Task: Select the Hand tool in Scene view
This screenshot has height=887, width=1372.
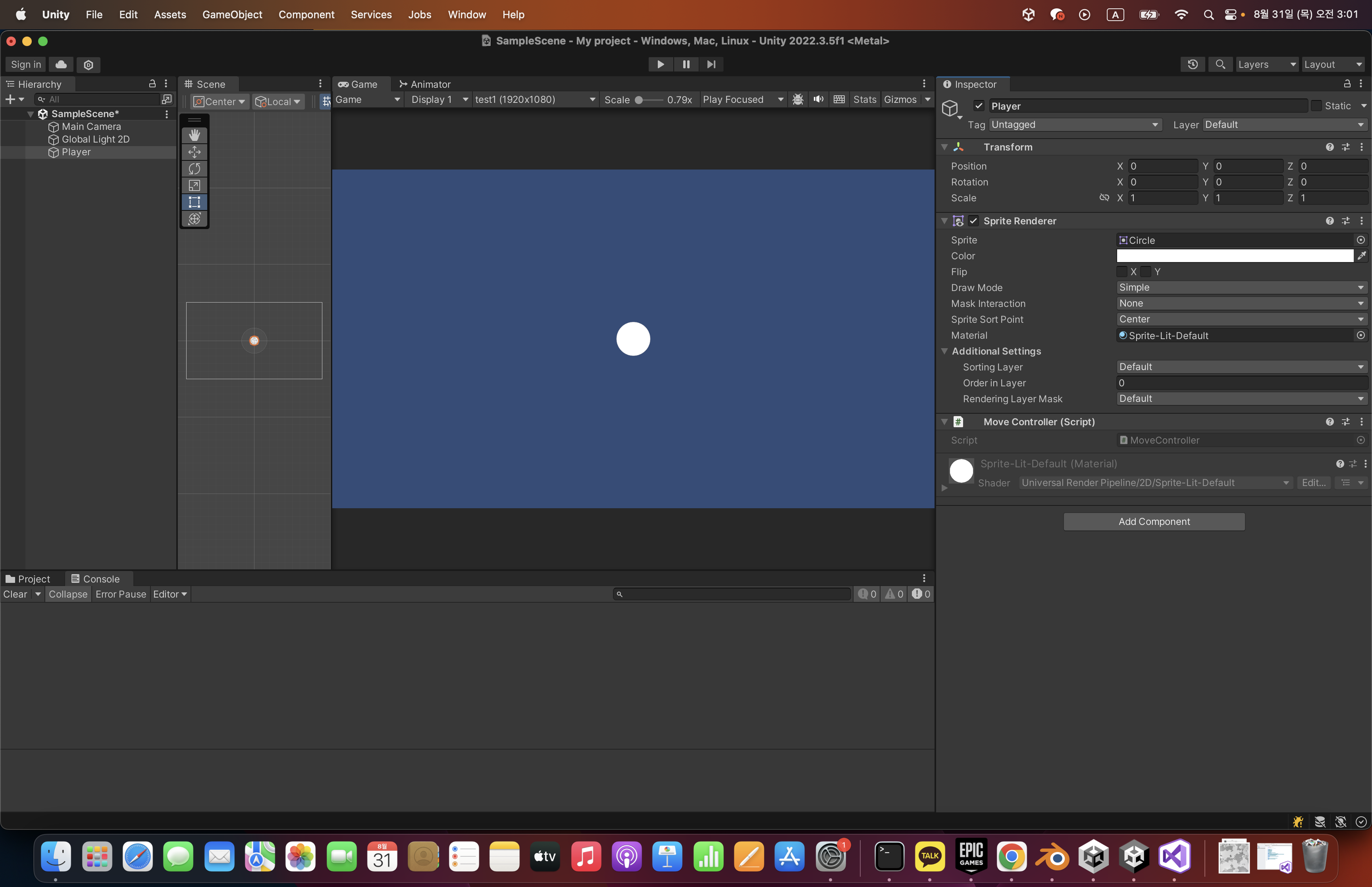Action: (194, 135)
